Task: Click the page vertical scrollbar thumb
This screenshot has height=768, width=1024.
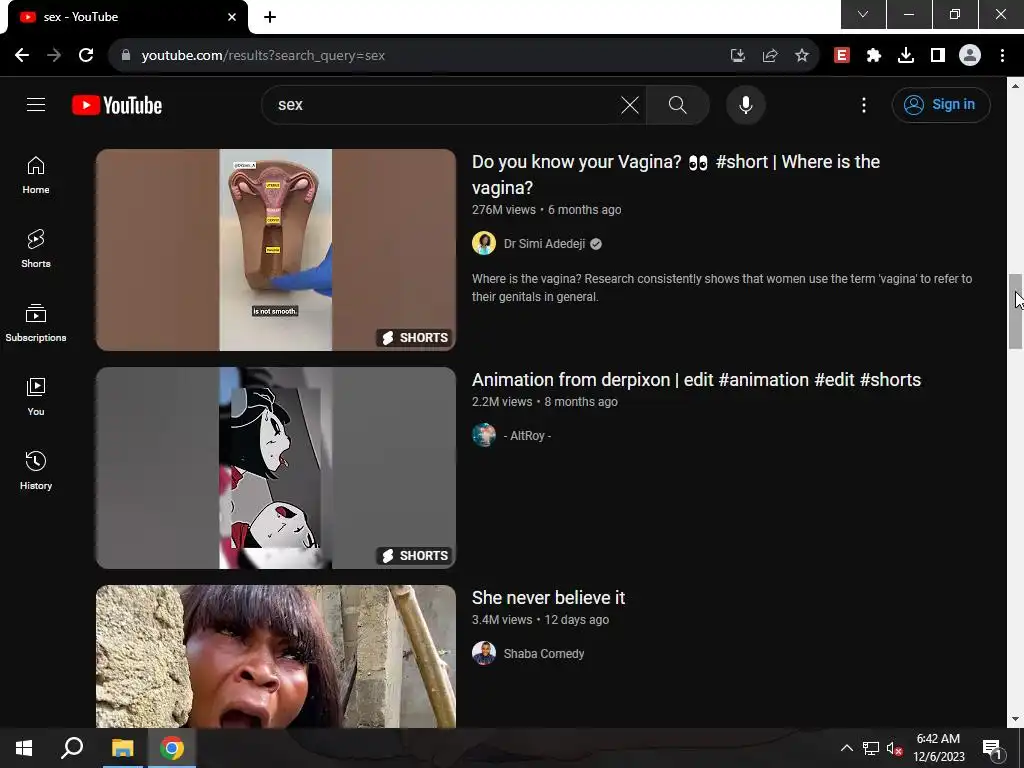Action: pyautogui.click(x=1016, y=312)
